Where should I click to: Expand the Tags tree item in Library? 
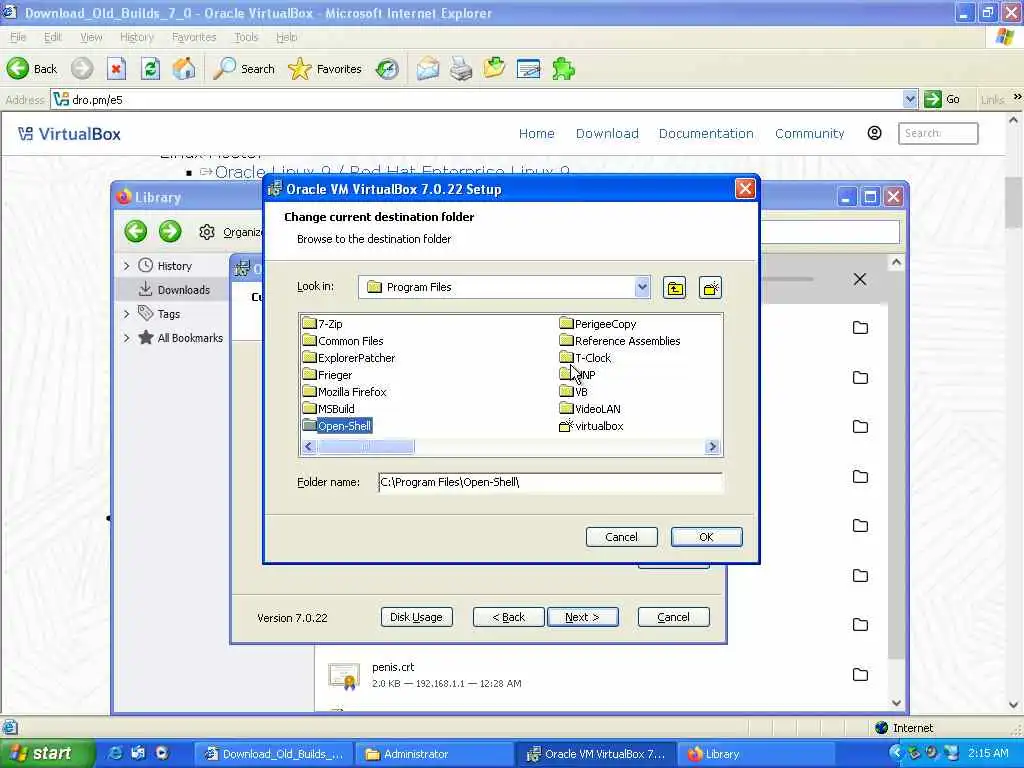pyautogui.click(x=127, y=314)
